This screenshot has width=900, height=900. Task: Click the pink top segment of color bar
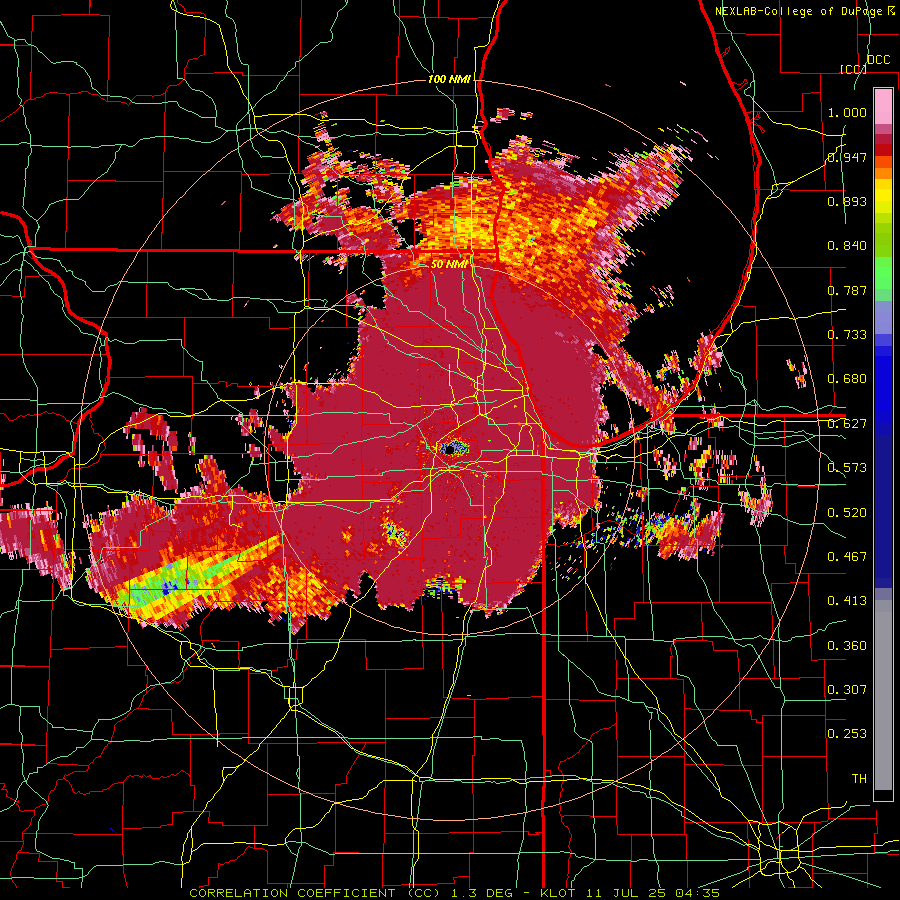click(883, 107)
